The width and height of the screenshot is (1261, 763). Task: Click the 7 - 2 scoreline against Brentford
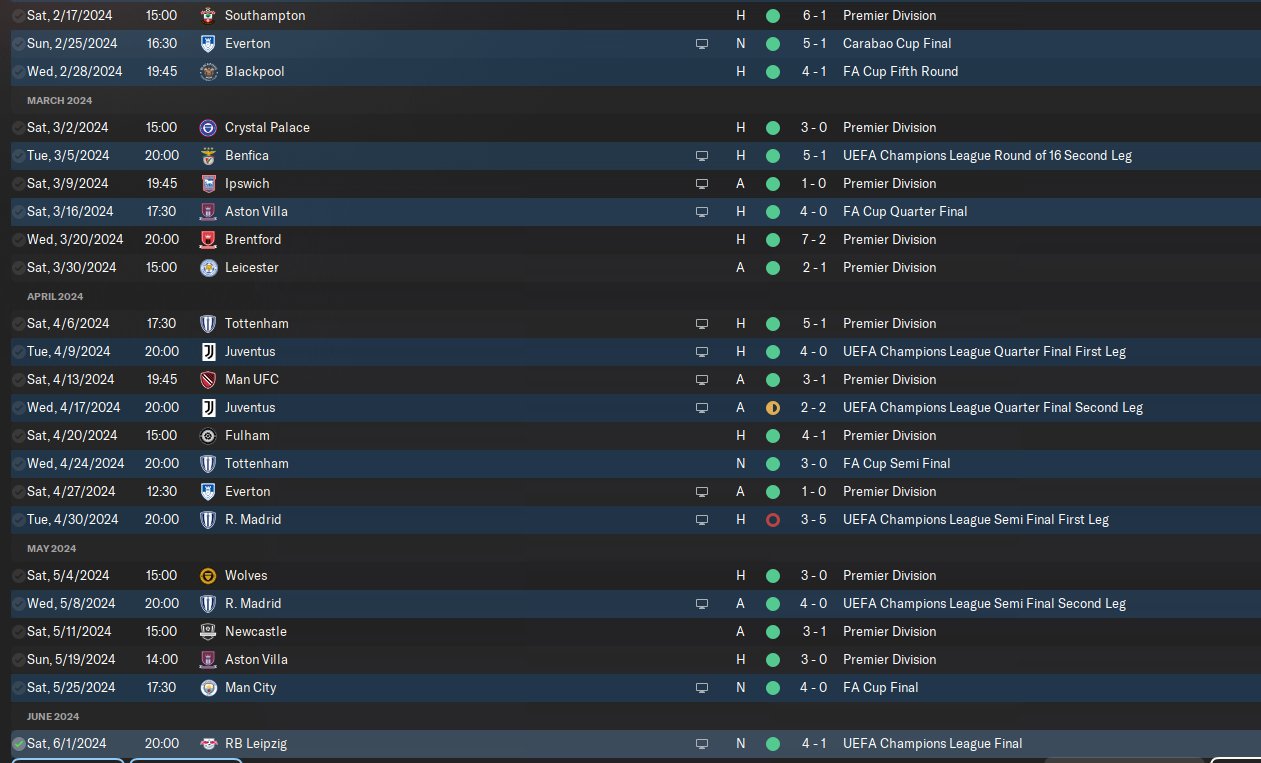click(x=812, y=240)
